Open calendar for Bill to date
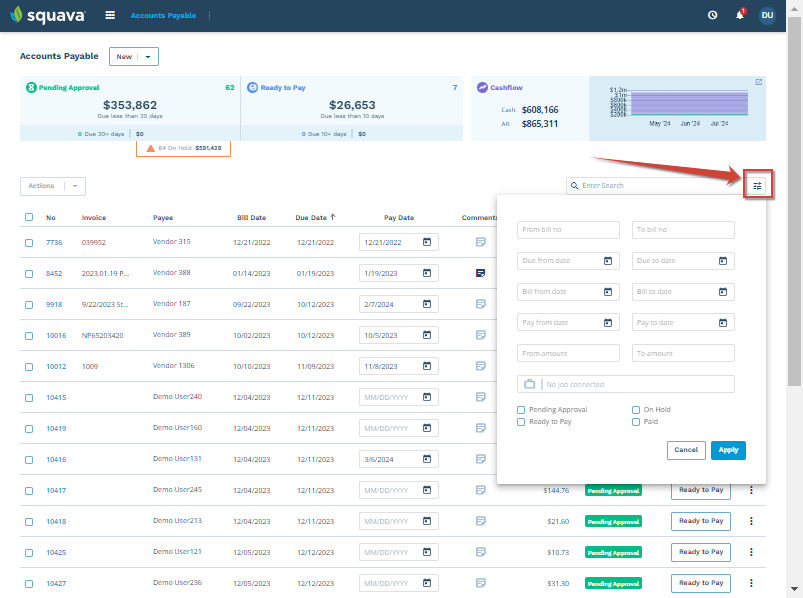803x598 pixels. click(723, 292)
